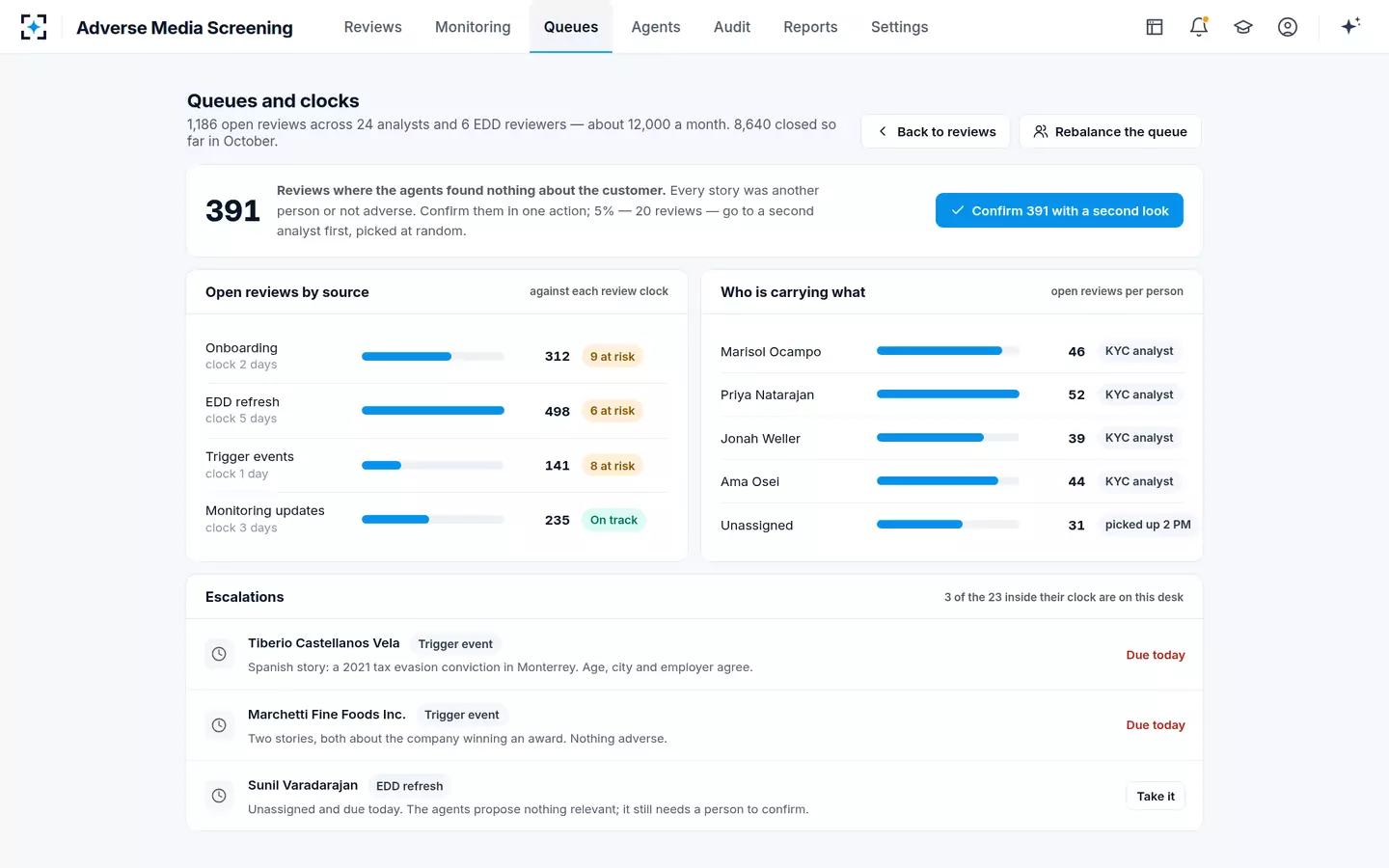Click the picked up 2 PM tag
The width and height of the screenshot is (1389, 868).
[x=1148, y=525]
